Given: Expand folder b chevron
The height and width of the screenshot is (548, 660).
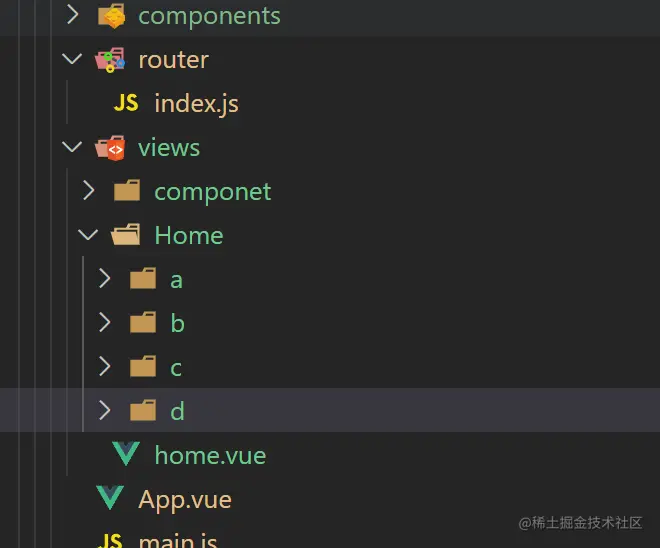Looking at the screenshot, I should click(104, 322).
